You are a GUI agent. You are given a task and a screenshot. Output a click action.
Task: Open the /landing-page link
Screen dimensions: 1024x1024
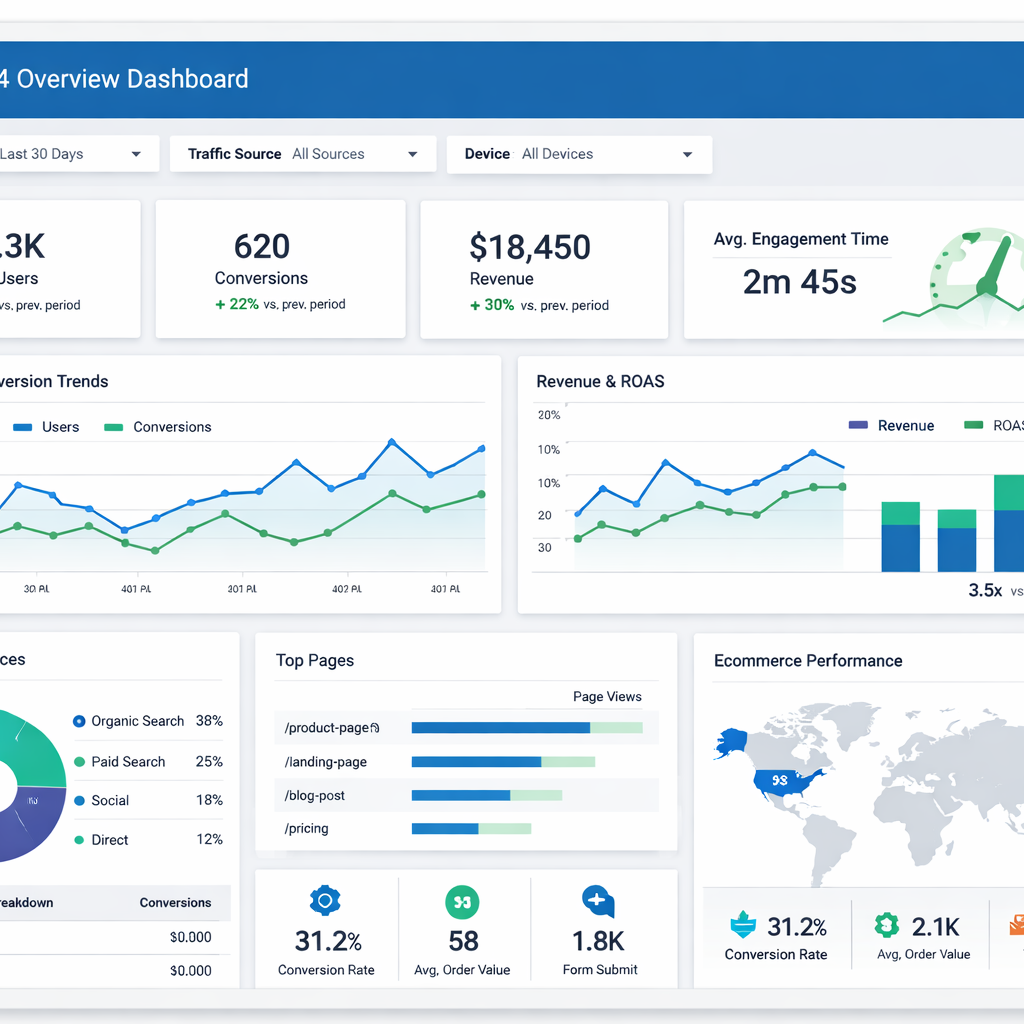(326, 762)
